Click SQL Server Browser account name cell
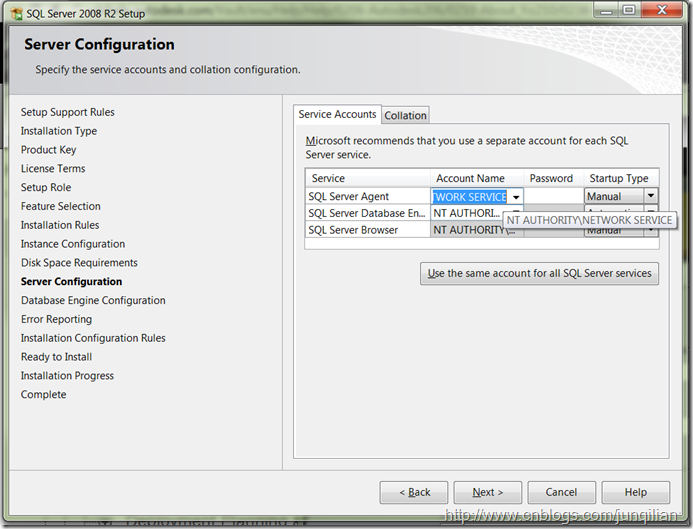693x529 pixels. [x=476, y=230]
